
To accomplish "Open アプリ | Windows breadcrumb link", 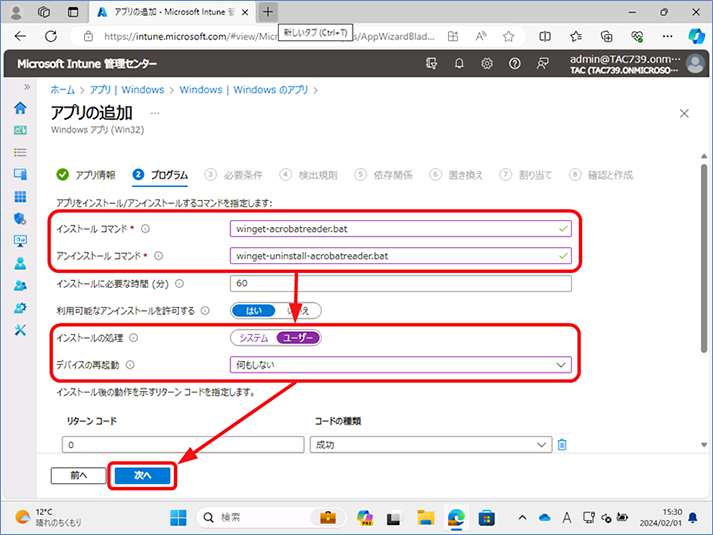I will point(127,90).
